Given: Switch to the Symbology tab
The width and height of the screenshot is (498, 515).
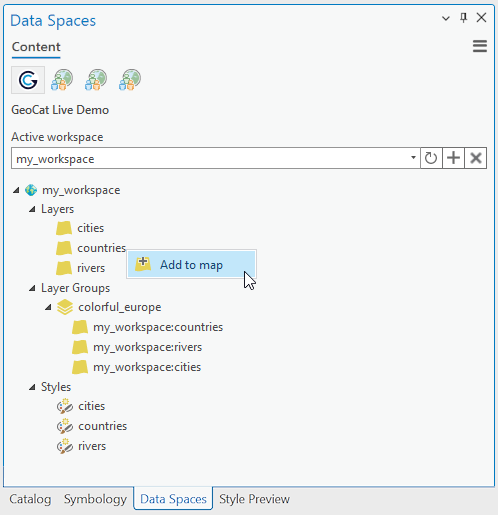Looking at the screenshot, I should tap(95, 499).
